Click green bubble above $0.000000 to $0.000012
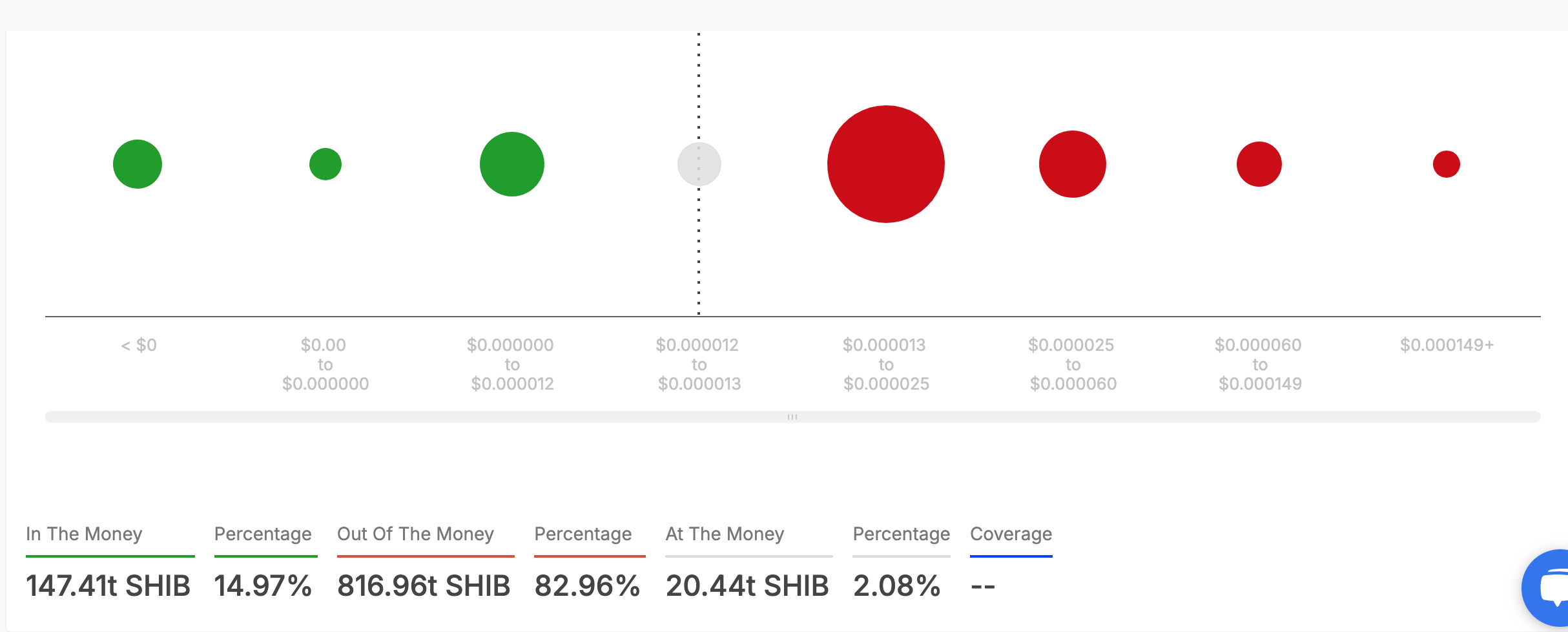 (512, 164)
